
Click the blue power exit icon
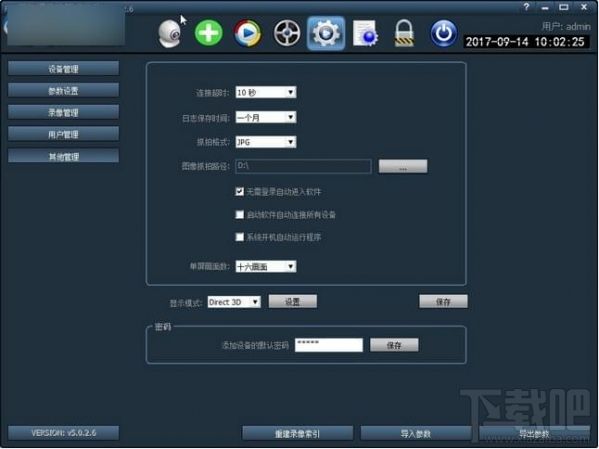tap(444, 33)
